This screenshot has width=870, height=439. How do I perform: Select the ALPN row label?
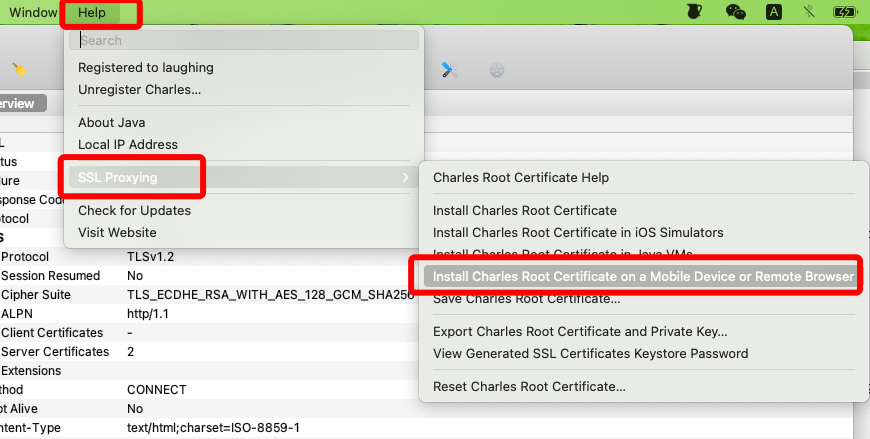point(17,314)
